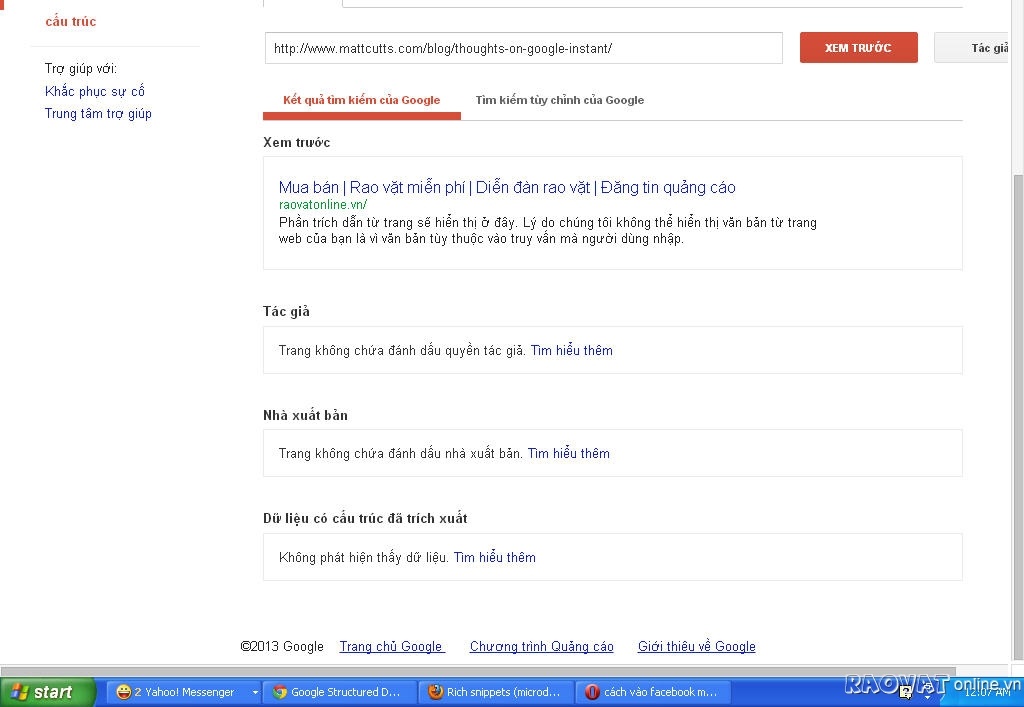The height and width of the screenshot is (707, 1024).
Task: Expand the Yahoo! Messenger taskbar group arrow
Action: (255, 692)
